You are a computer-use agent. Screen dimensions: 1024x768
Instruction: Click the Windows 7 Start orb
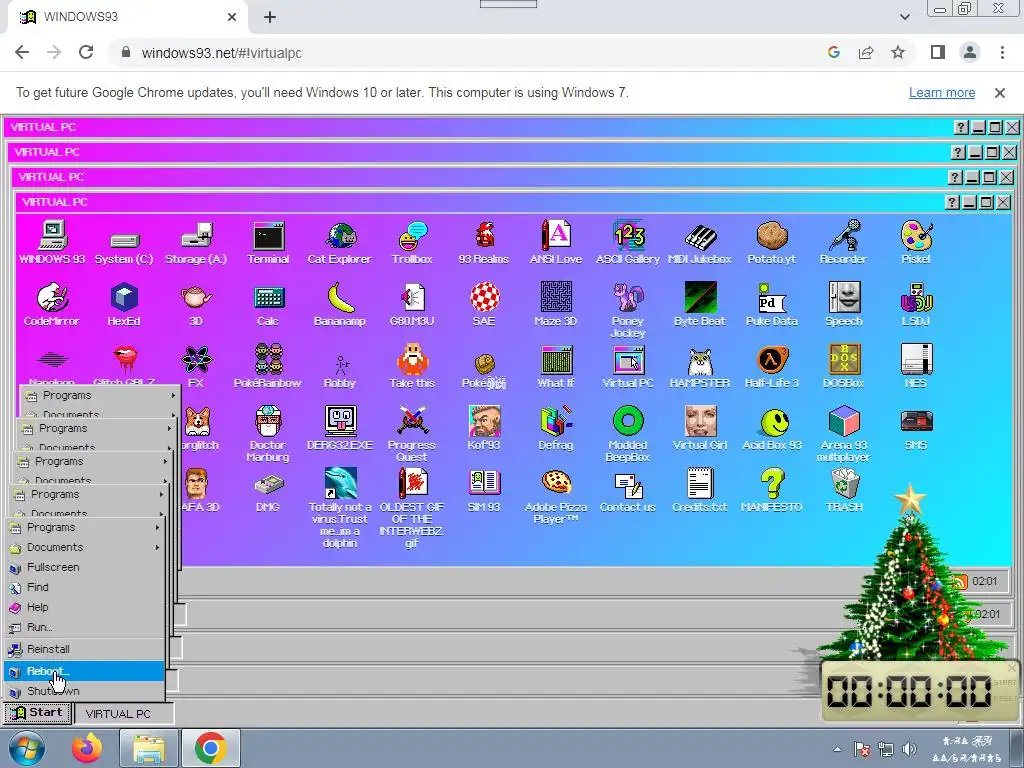pos(27,748)
